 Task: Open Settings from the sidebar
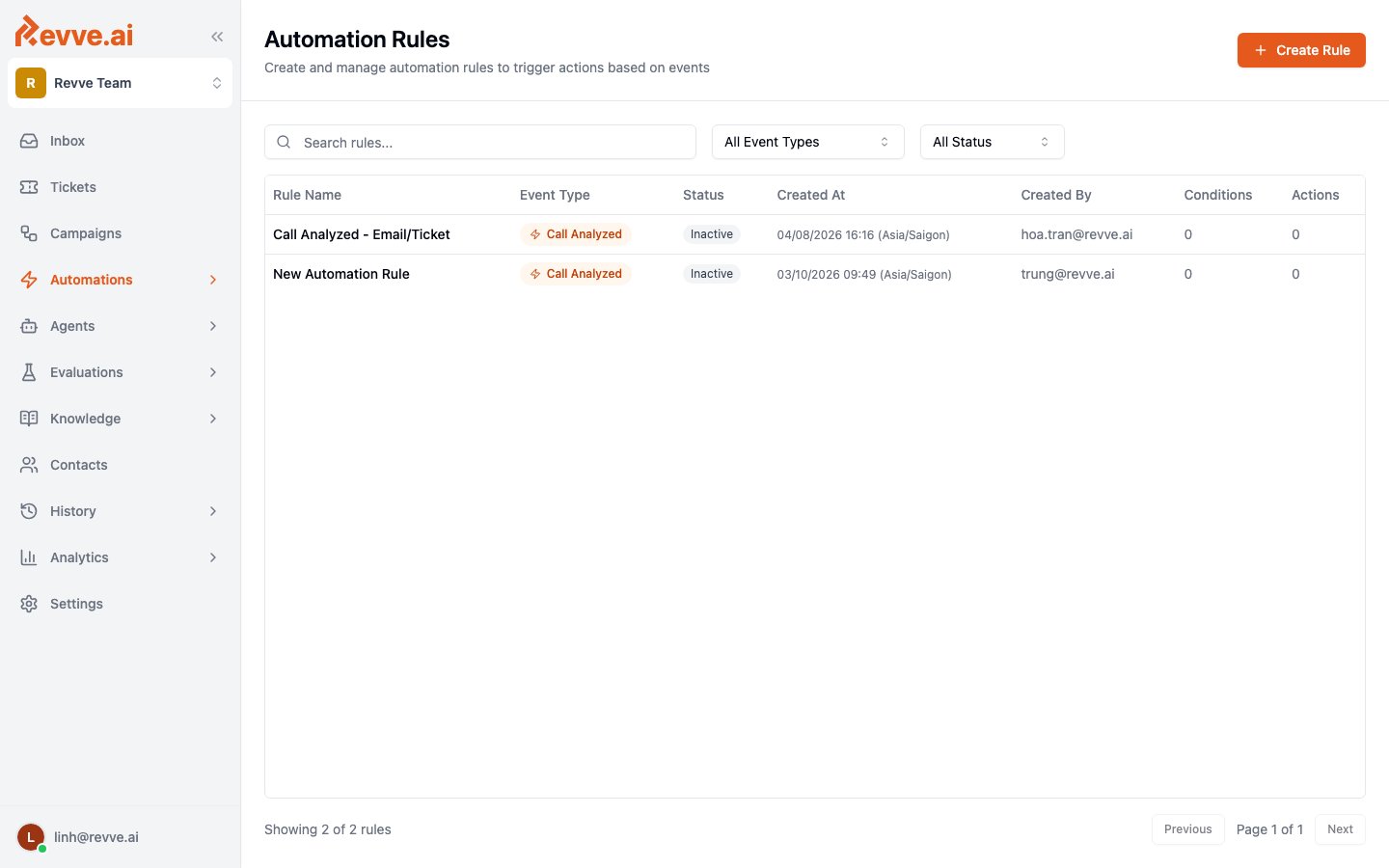[120, 604]
